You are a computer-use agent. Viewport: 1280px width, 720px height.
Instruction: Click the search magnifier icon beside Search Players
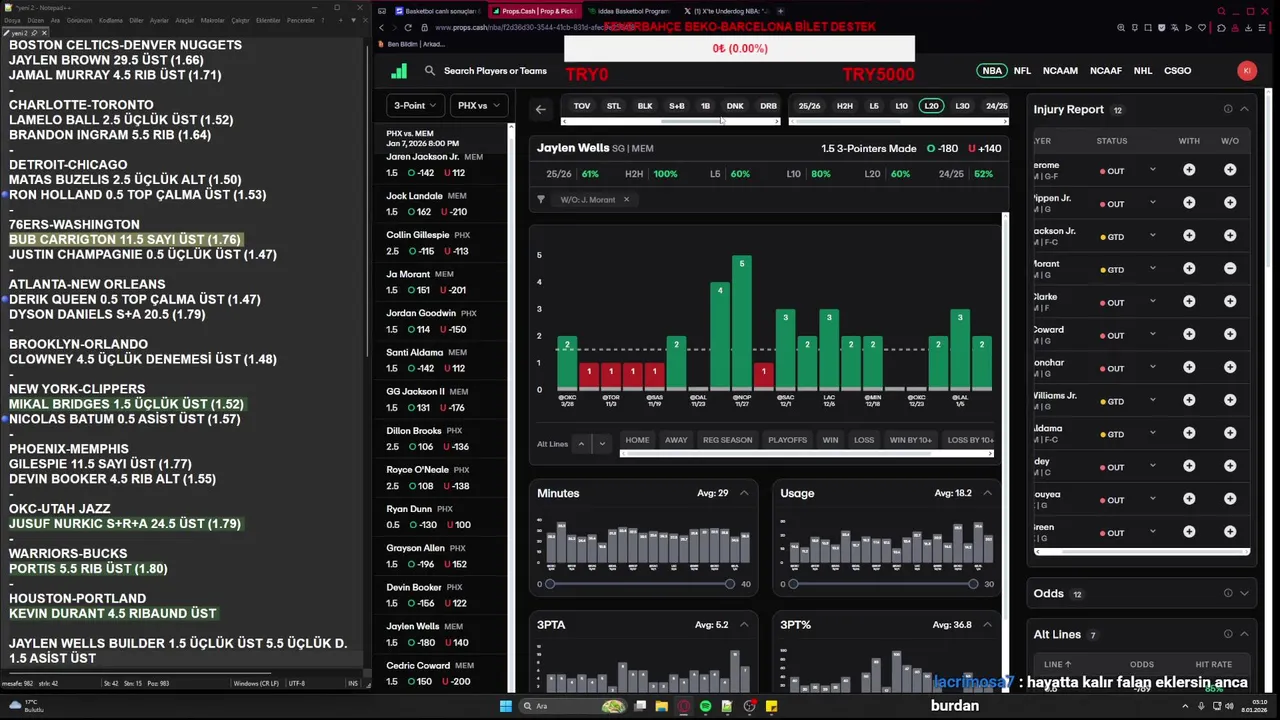pyautogui.click(x=429, y=71)
